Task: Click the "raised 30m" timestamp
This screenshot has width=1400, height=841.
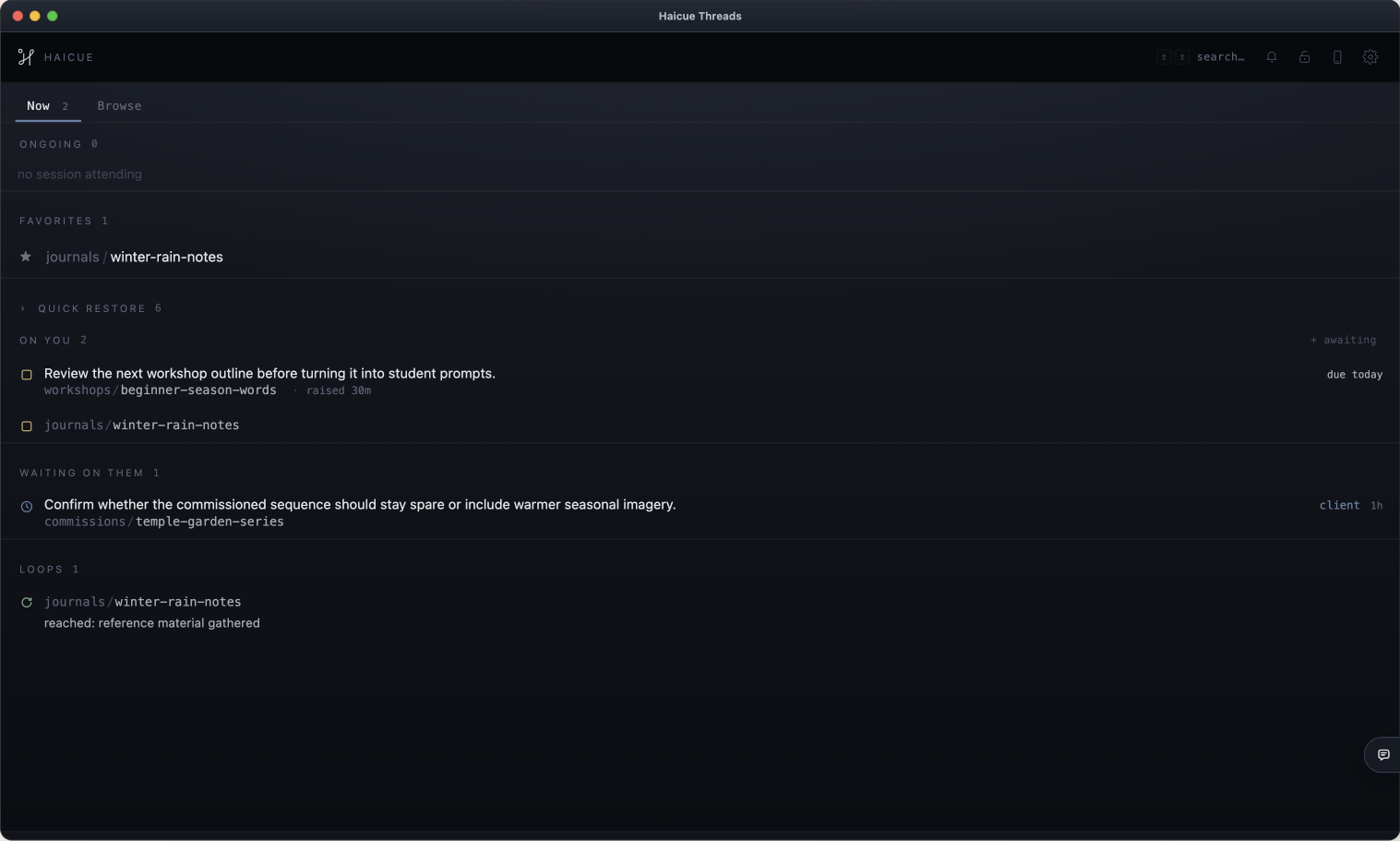Action: pos(339,391)
